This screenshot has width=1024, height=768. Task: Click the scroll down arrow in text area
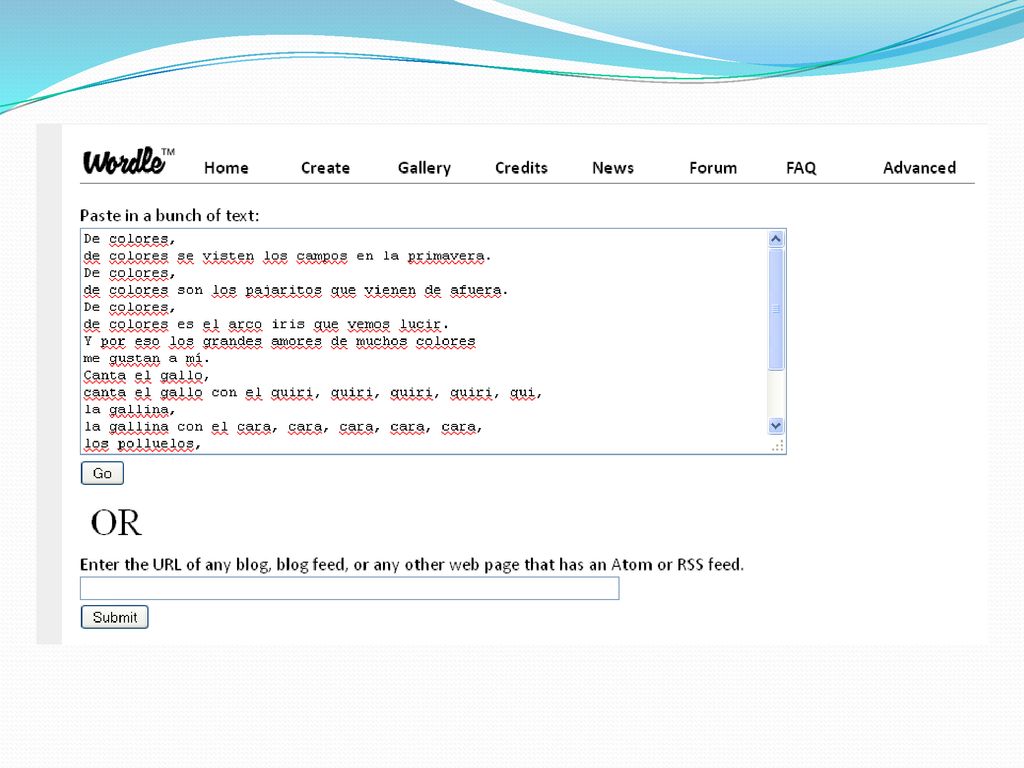tap(776, 426)
